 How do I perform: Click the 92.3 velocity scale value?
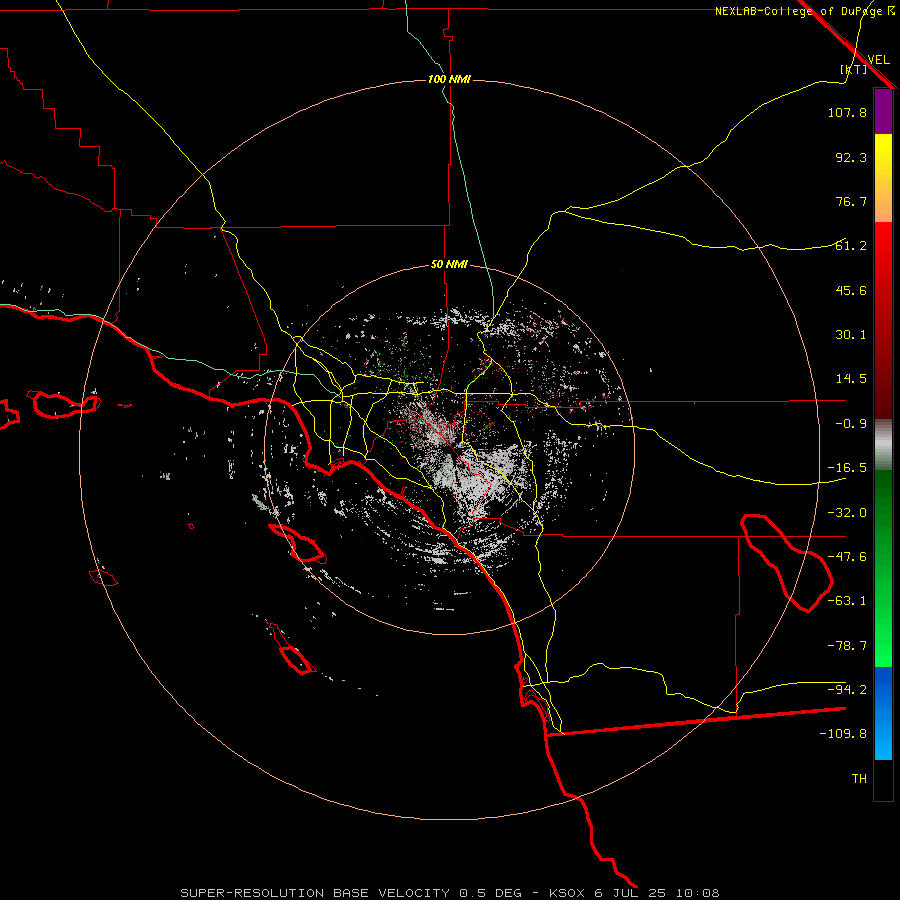click(x=851, y=157)
